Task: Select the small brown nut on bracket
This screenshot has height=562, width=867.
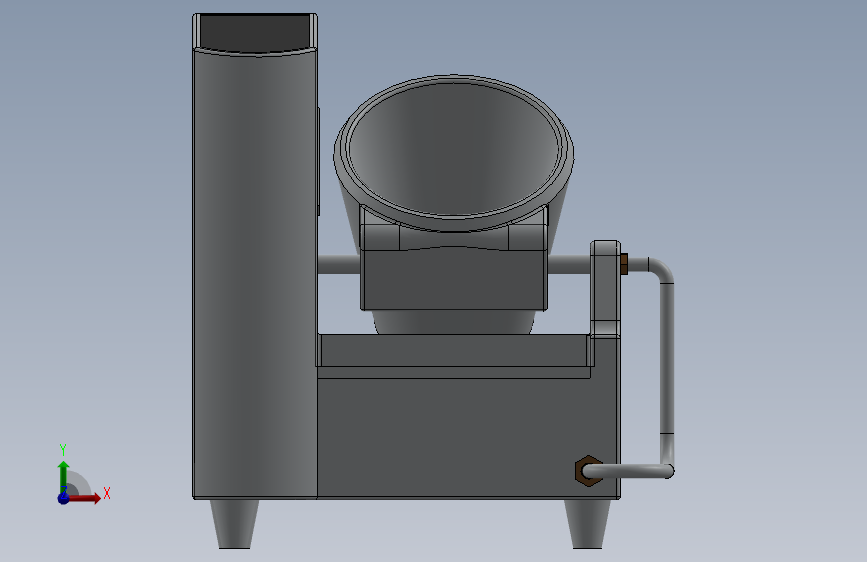Action: click(624, 264)
